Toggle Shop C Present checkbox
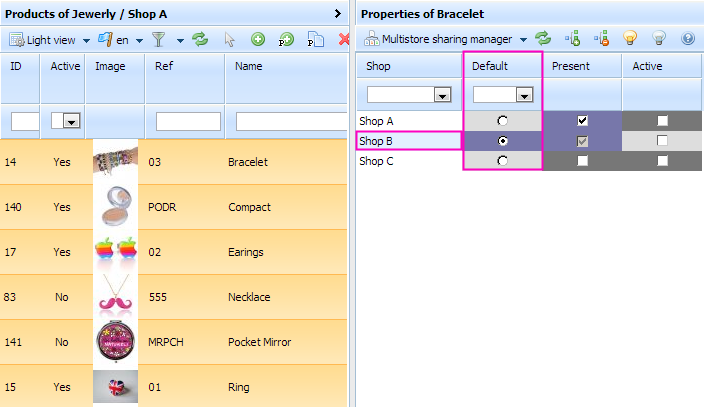The image size is (704, 407). tap(582, 161)
